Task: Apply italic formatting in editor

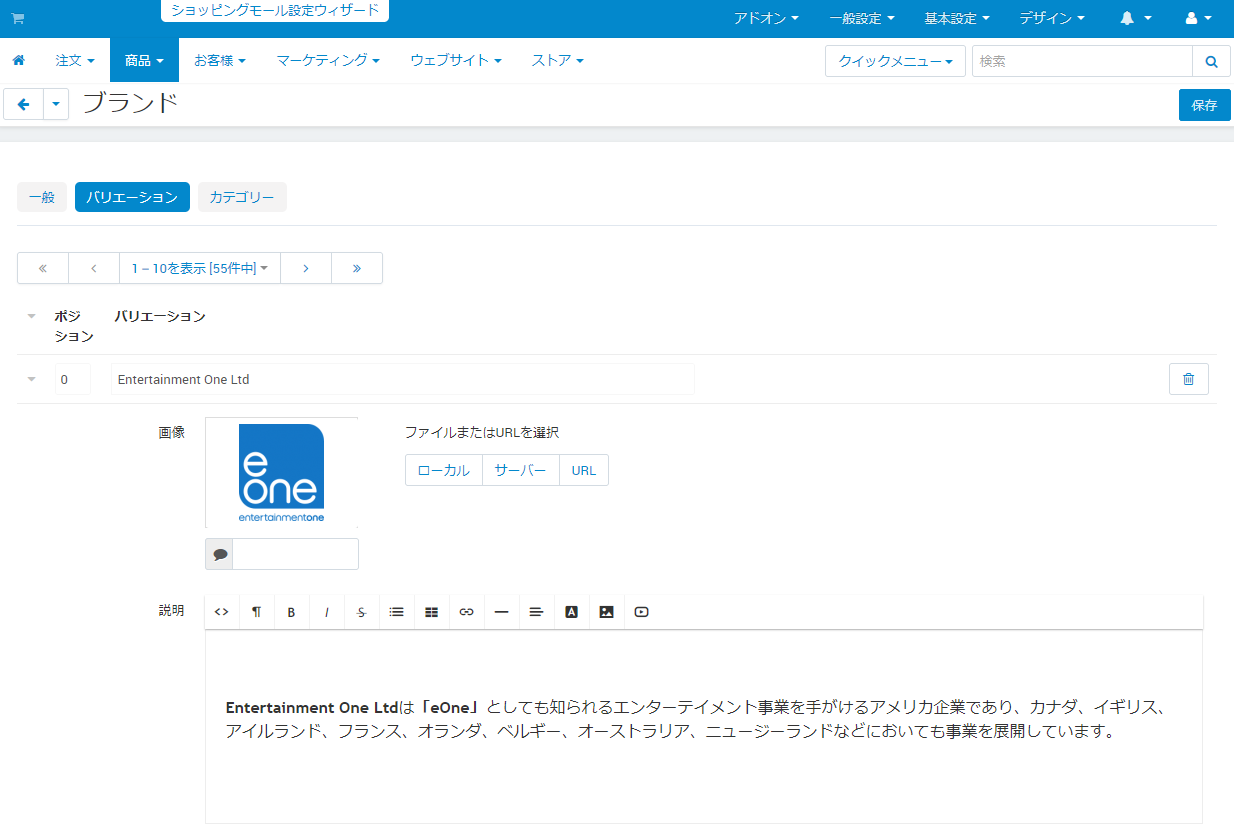Action: pyautogui.click(x=327, y=612)
